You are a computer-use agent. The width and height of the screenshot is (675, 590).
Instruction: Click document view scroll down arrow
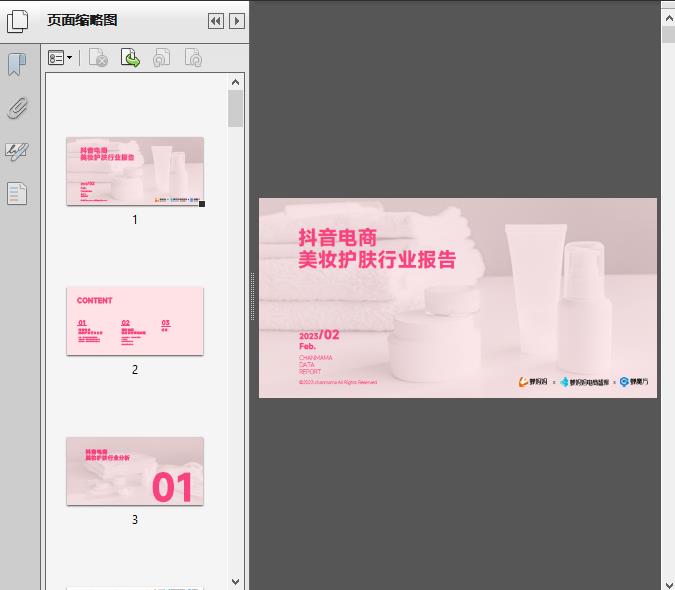(669, 584)
